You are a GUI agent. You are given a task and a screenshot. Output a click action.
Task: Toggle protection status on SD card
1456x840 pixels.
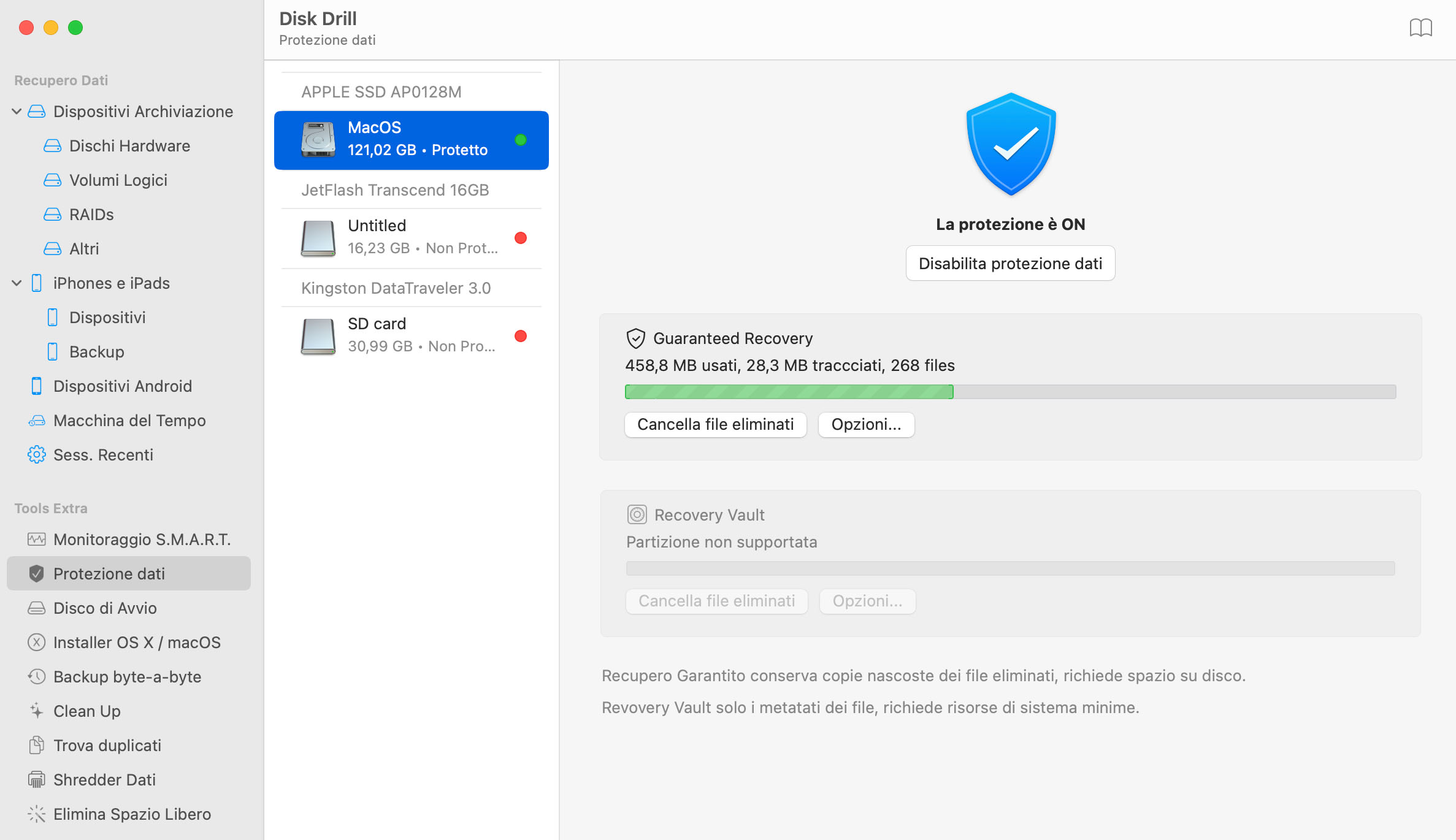click(x=523, y=335)
